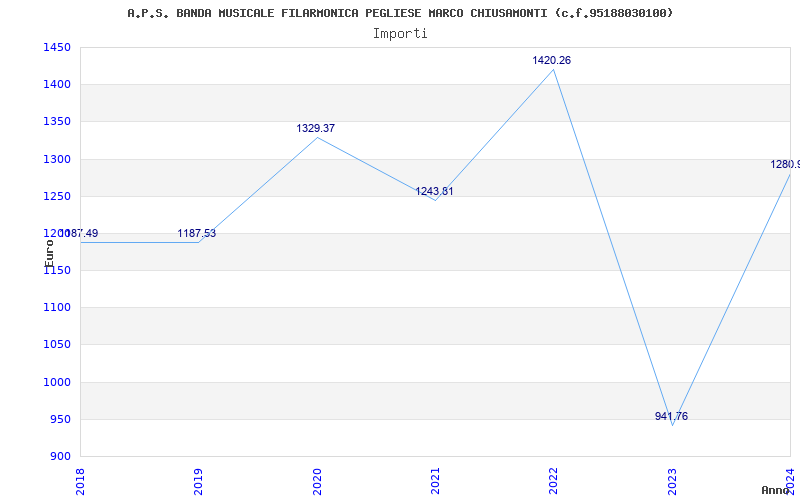Image resolution: width=800 pixels, height=500 pixels.
Task: Click the 950 y-axis value
Action: pos(60,419)
